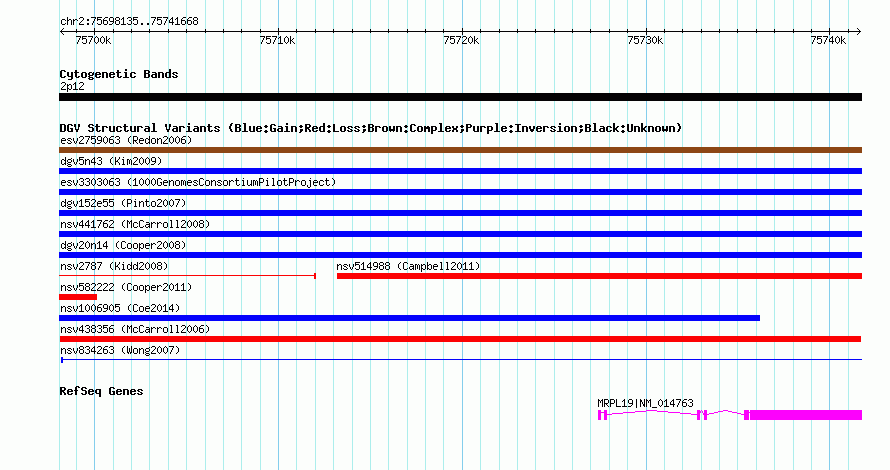Click the nsv582222 (Cooper2011) label
Image resolution: width=890 pixels, height=470 pixels.
[x=126, y=287]
